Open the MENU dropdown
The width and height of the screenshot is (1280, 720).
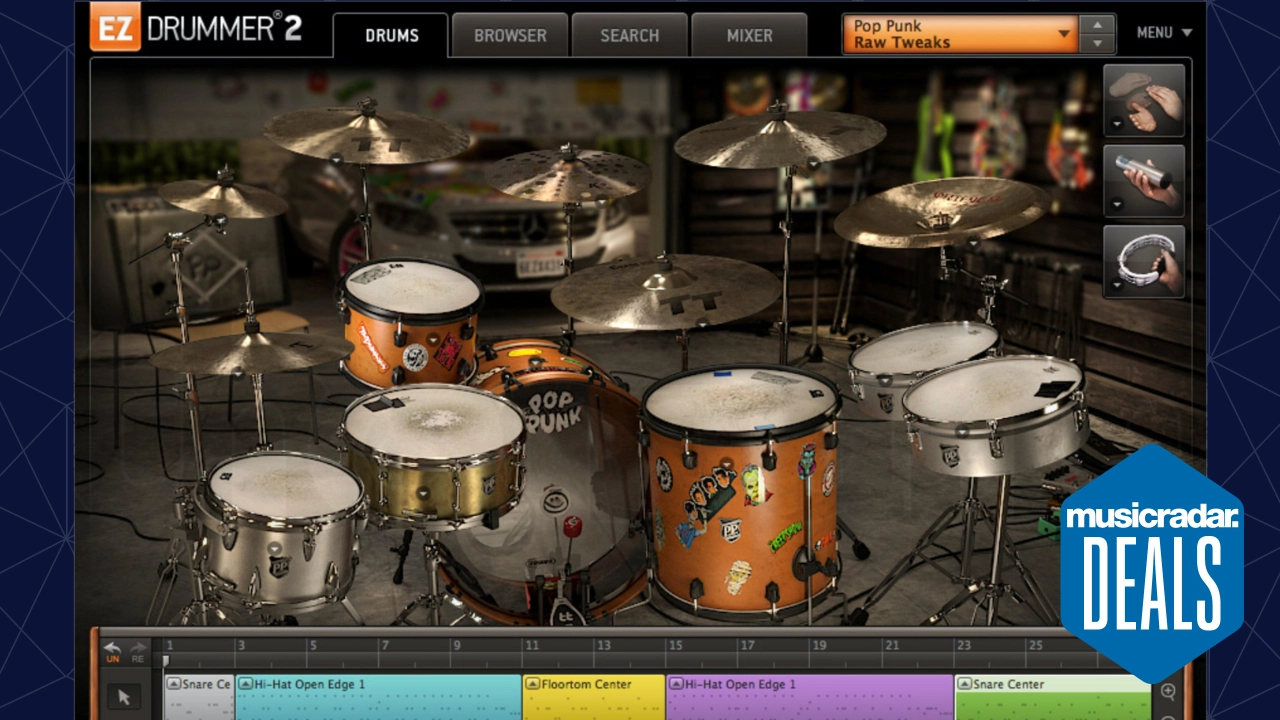(x=1164, y=33)
